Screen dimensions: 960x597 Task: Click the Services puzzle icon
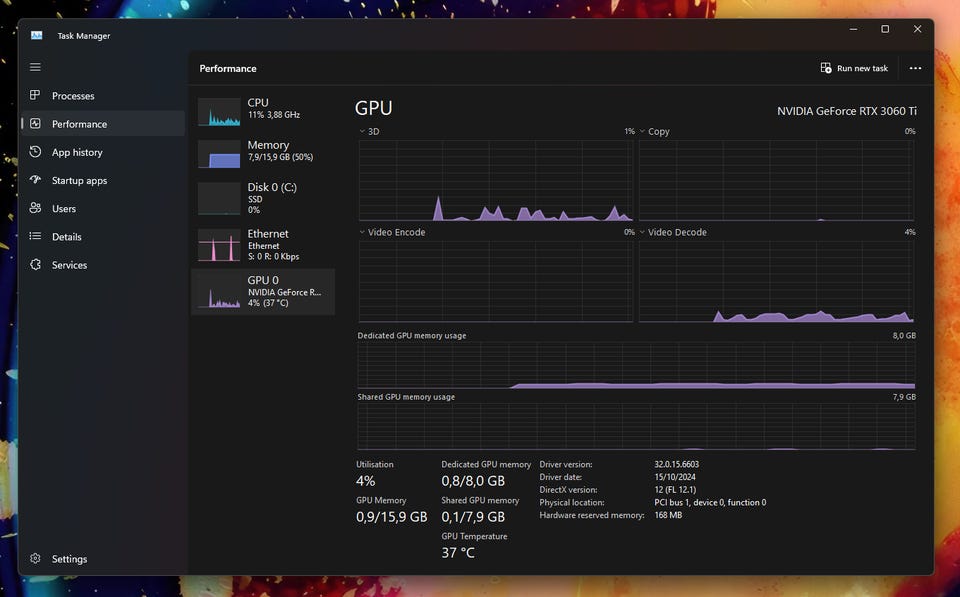(35, 264)
